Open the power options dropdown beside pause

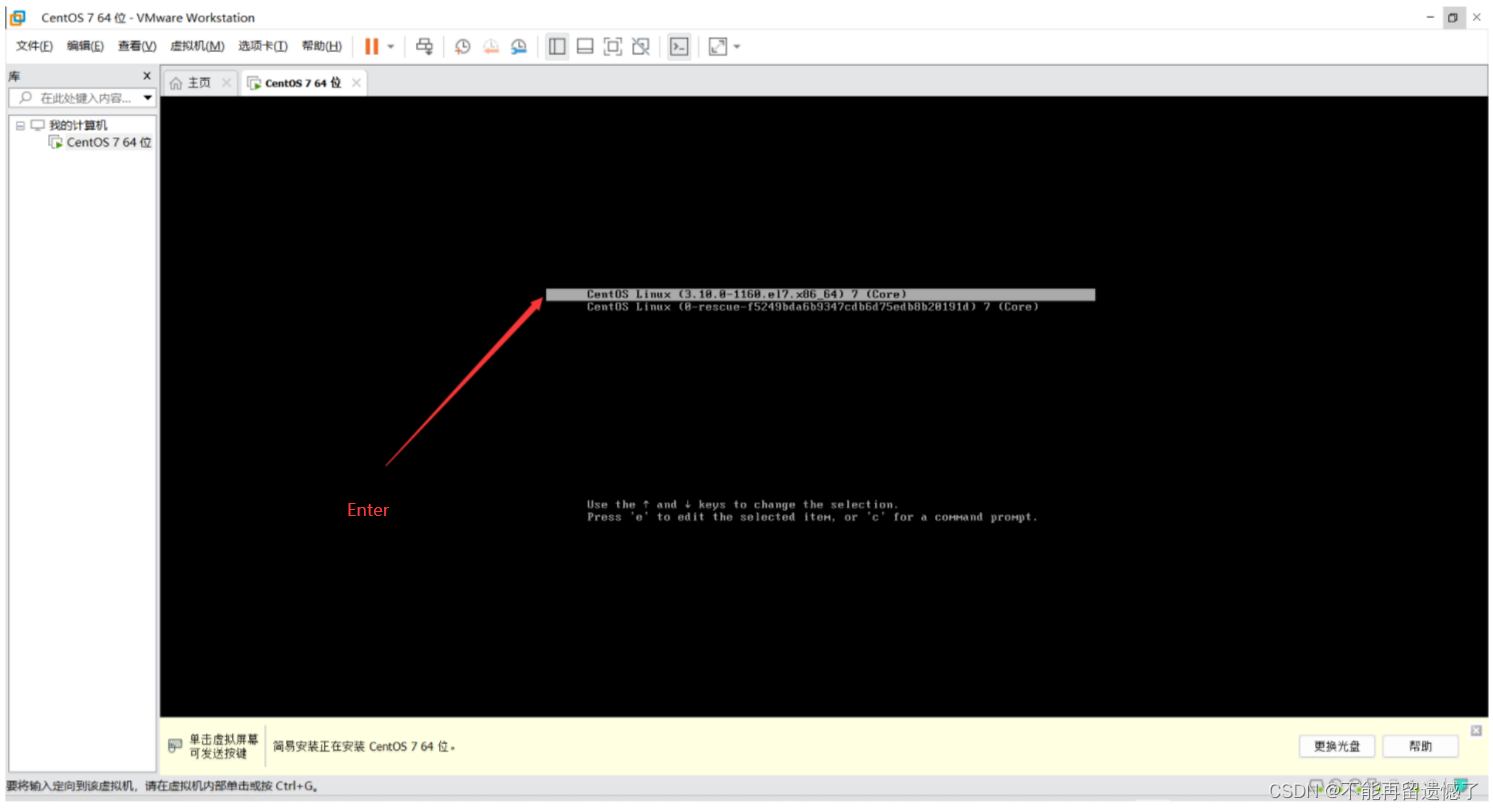390,47
